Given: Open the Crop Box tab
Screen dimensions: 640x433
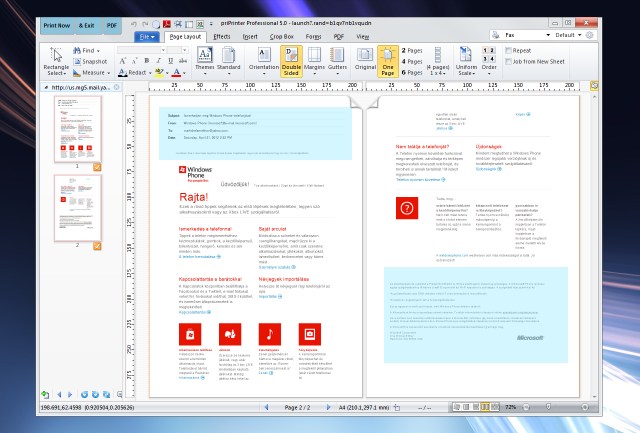Looking at the screenshot, I should click(x=281, y=36).
